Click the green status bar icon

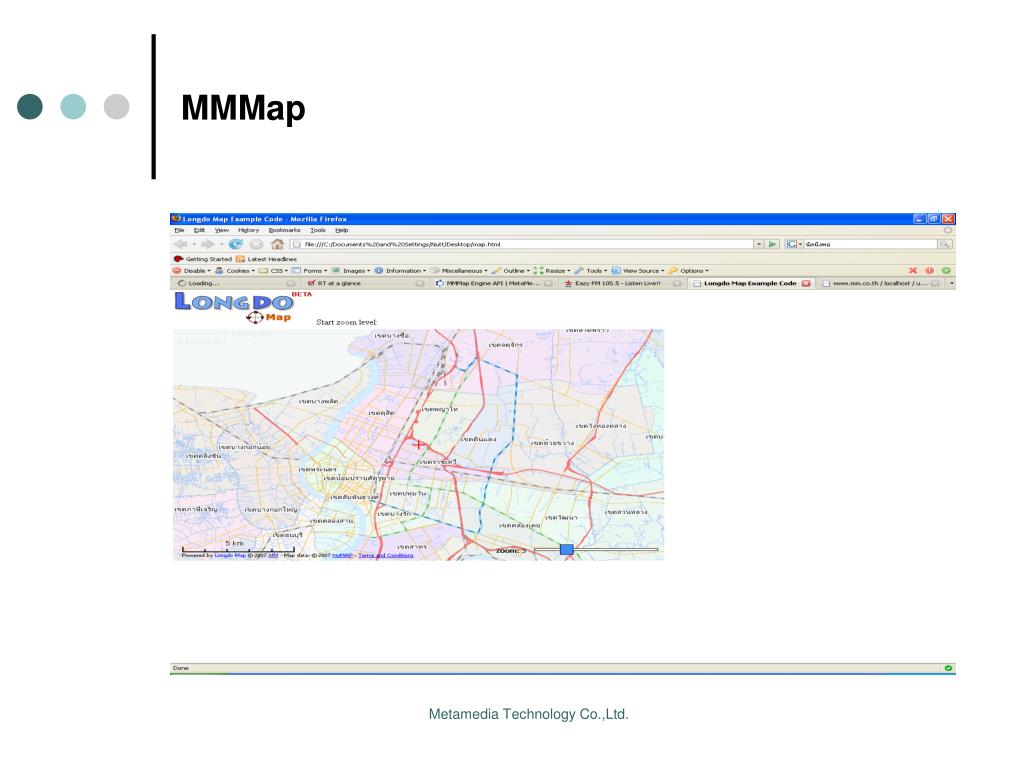click(948, 668)
